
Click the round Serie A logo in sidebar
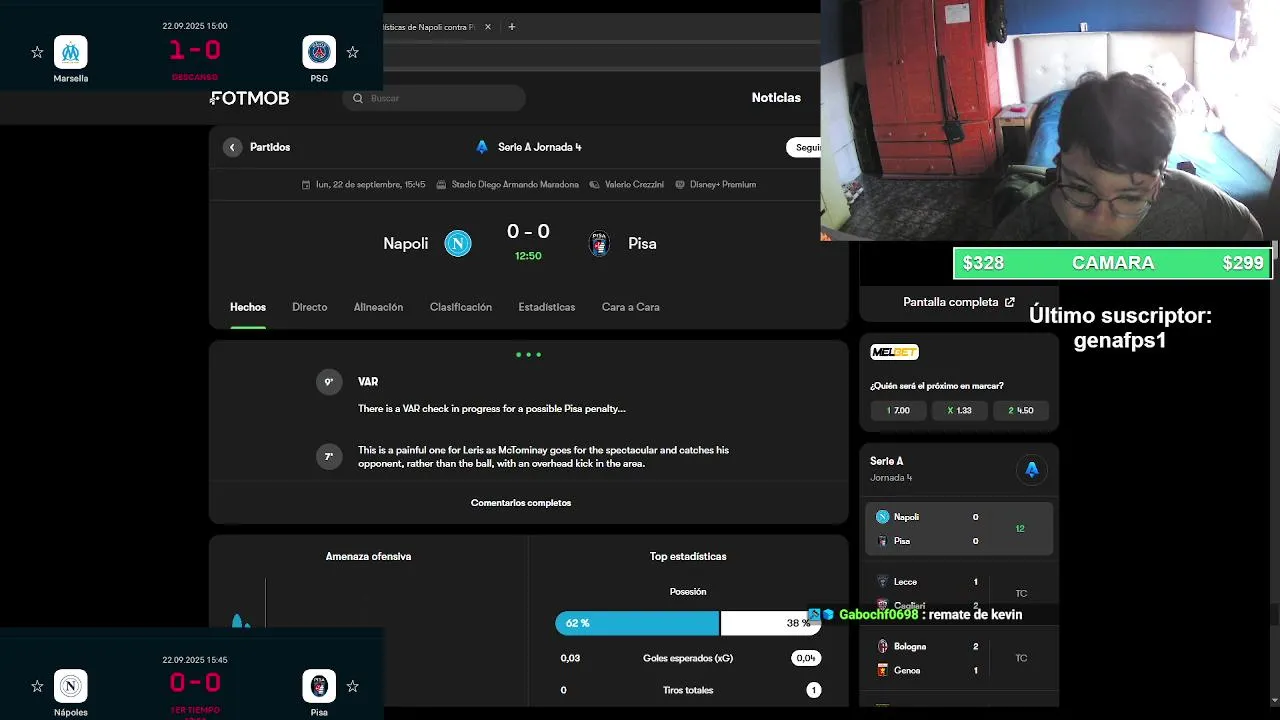[1032, 469]
